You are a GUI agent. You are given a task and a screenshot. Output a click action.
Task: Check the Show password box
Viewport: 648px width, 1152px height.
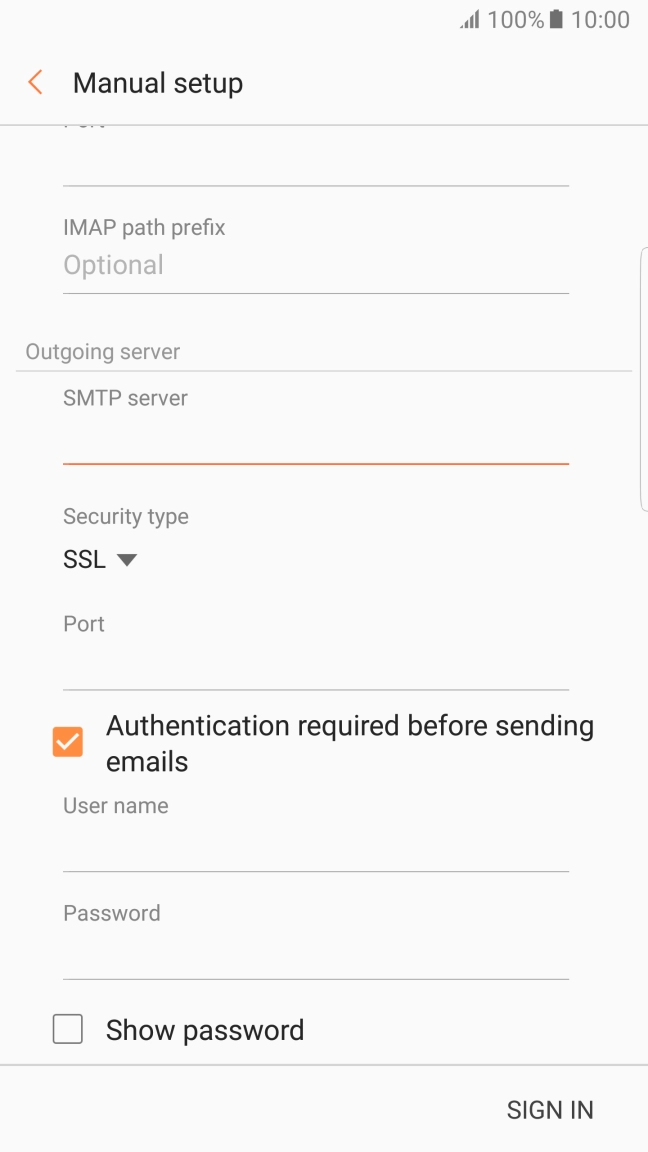[x=67, y=1028]
